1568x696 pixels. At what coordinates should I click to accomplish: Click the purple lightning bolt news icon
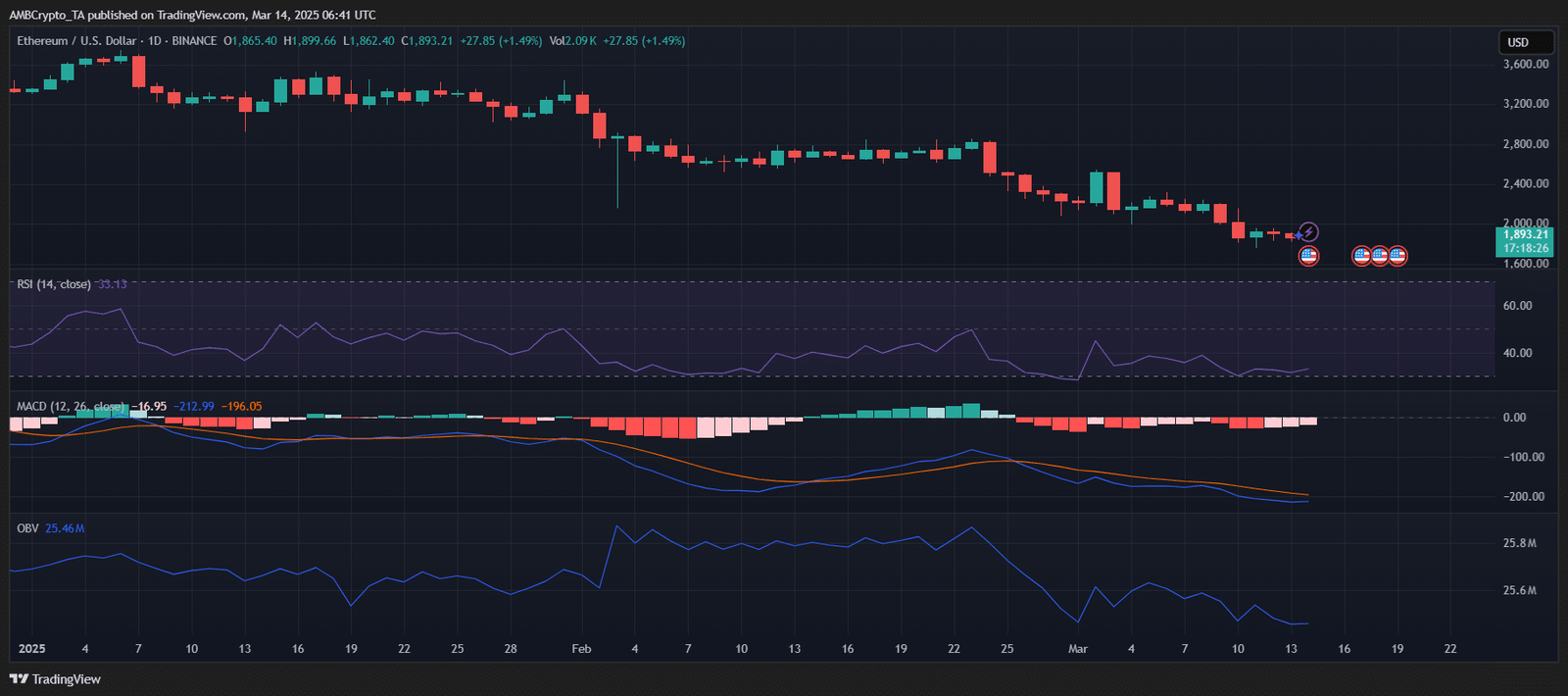[1309, 232]
